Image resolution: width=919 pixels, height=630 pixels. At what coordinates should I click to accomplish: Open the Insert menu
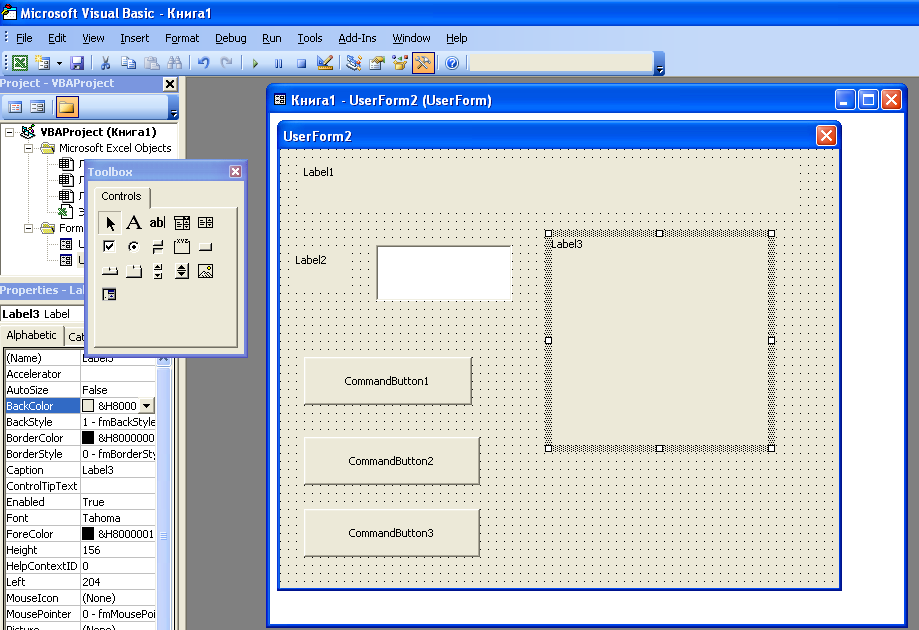(135, 38)
